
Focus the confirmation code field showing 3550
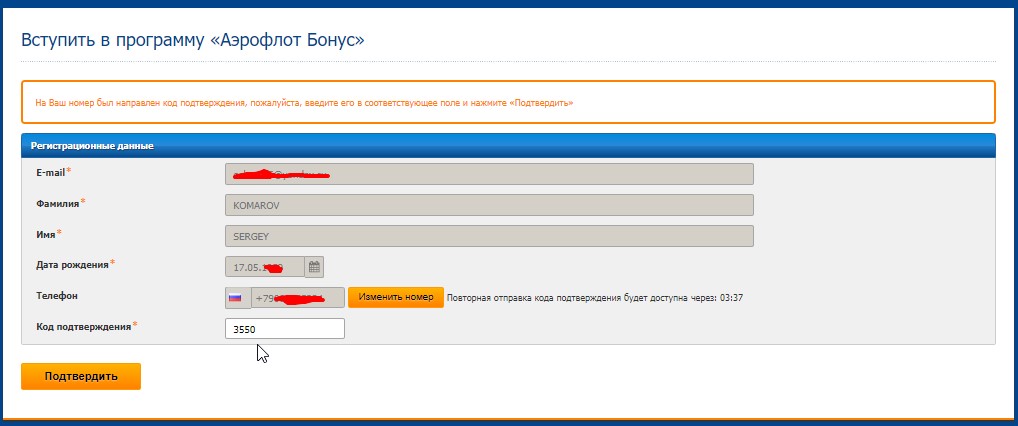pos(285,329)
